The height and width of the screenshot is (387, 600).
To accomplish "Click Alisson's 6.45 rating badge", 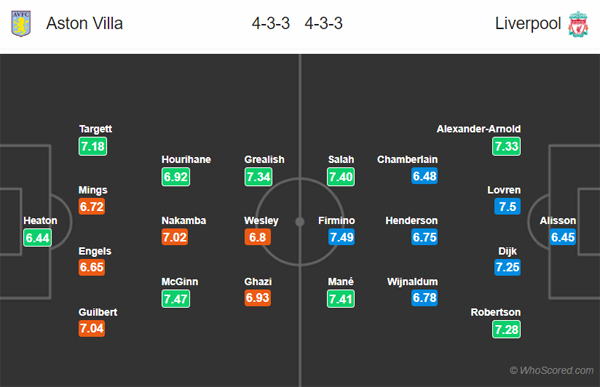I will click(x=562, y=237).
